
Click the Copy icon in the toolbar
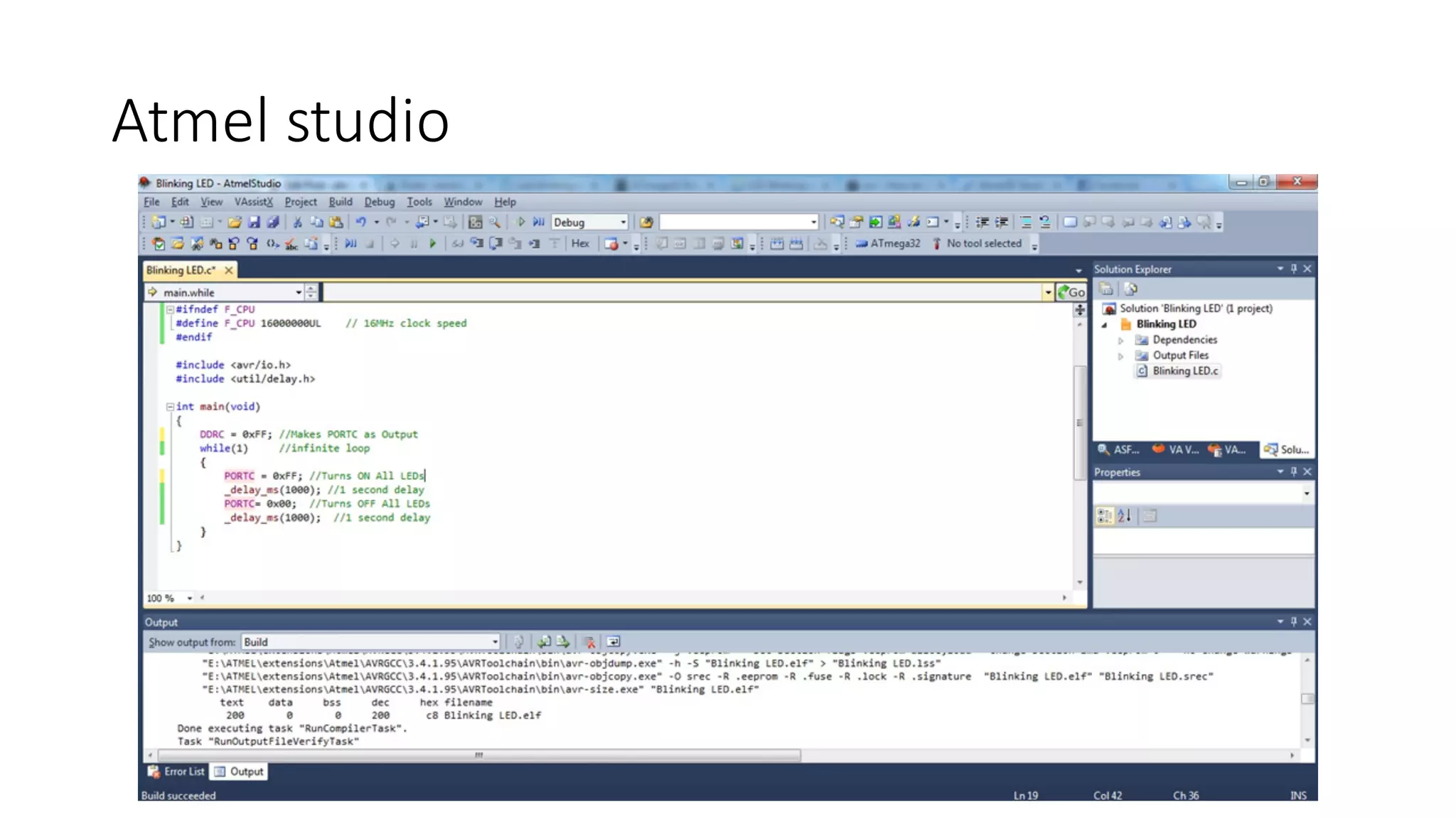tap(316, 223)
